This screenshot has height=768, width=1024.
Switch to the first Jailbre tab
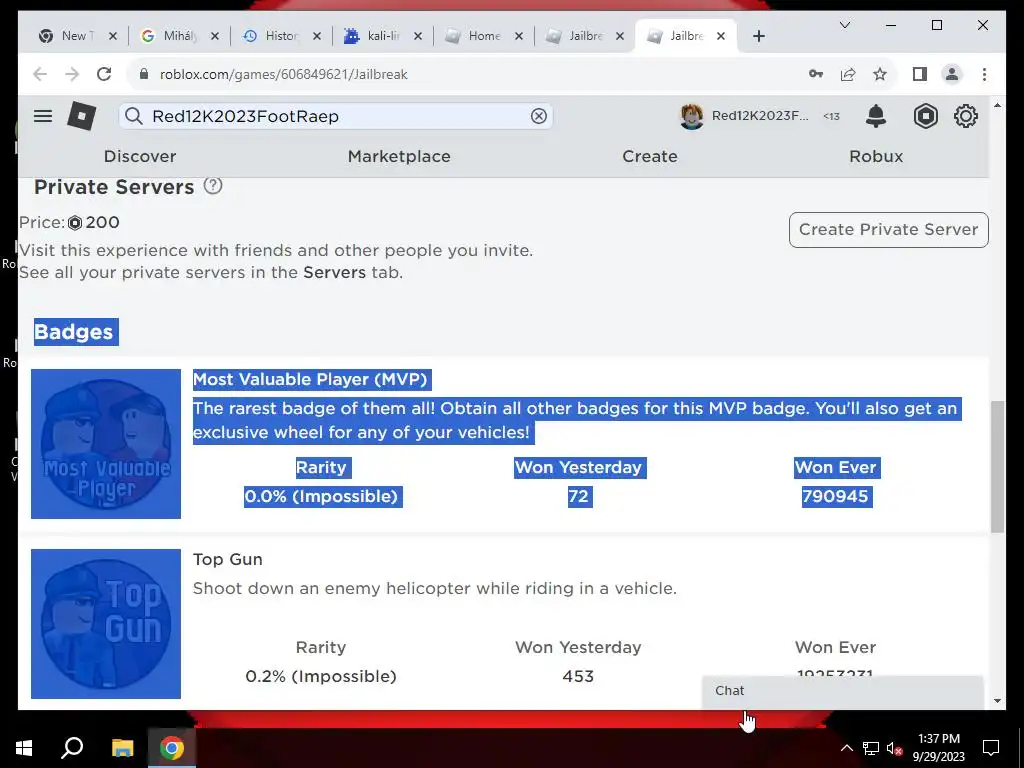(584, 36)
